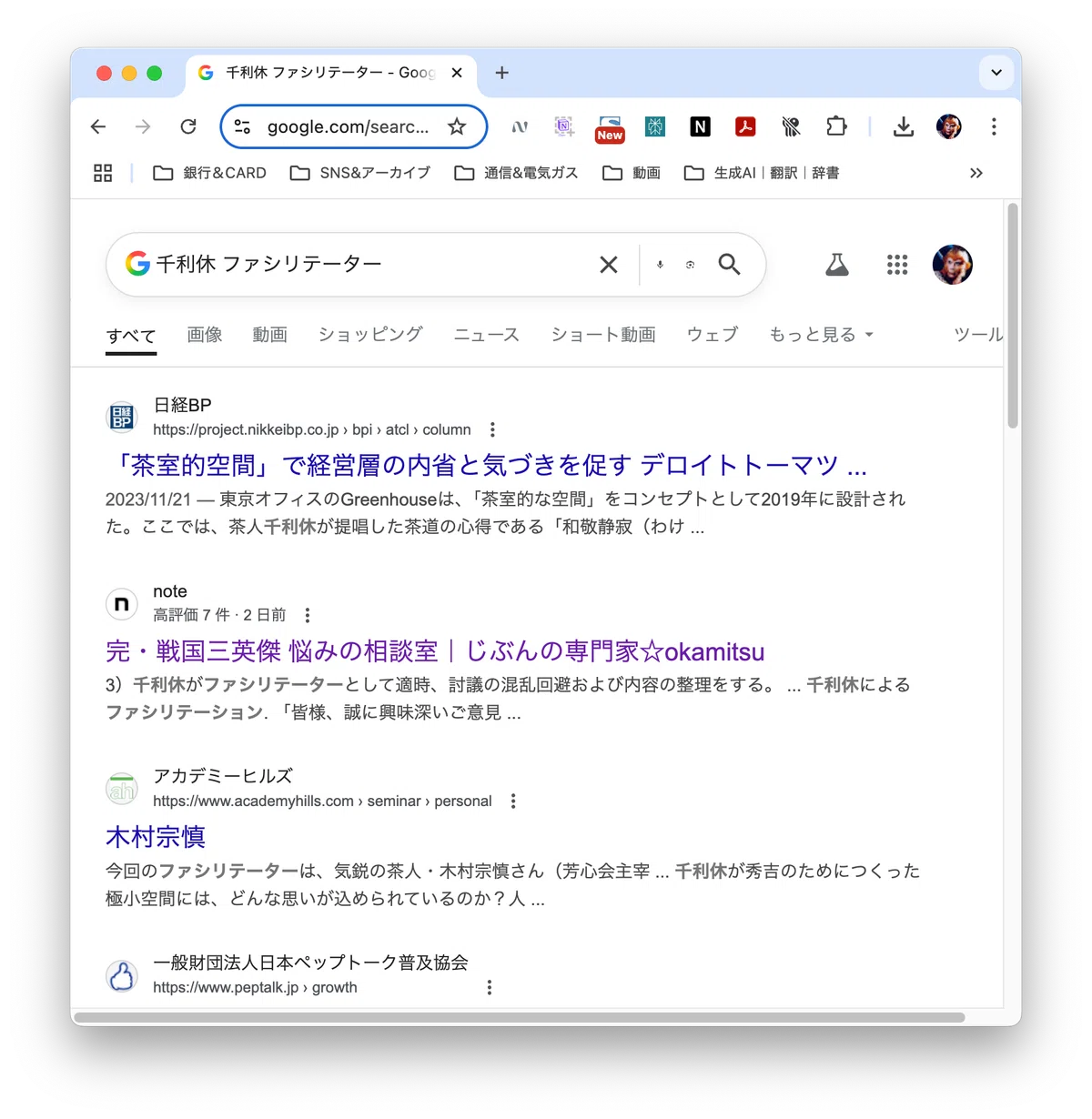Clear the search query with X
The width and height of the screenshot is (1092, 1119).
coord(609,265)
